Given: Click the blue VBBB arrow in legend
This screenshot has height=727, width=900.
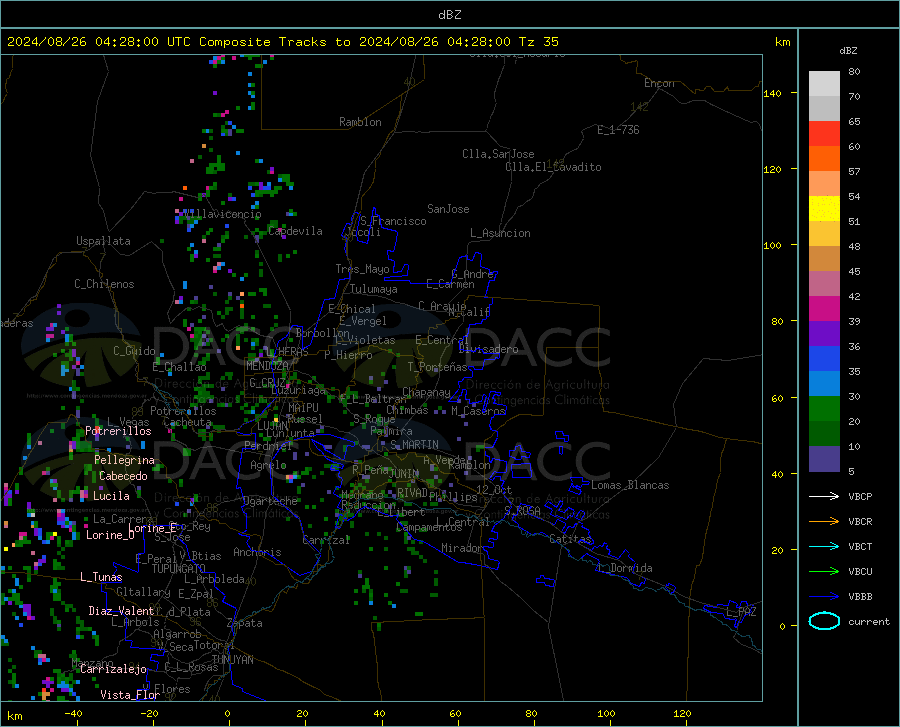Looking at the screenshot, I should 824,596.
